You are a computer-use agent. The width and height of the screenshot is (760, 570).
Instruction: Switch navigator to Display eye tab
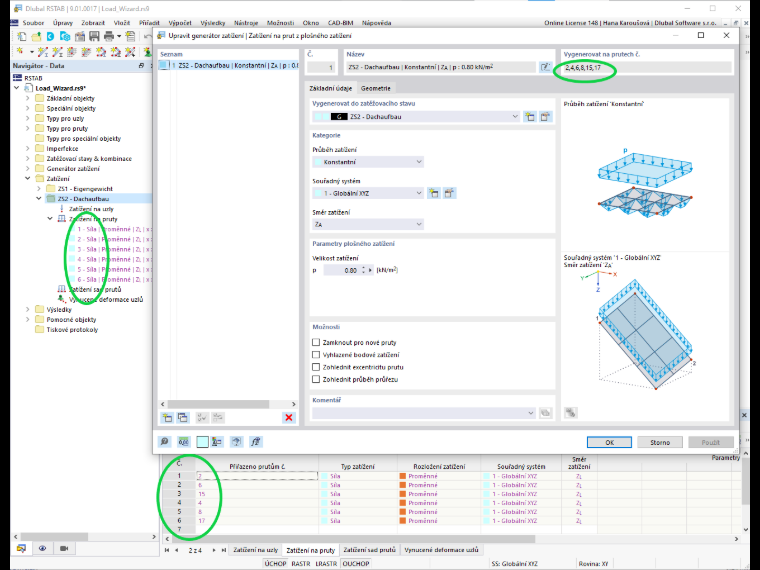click(x=43, y=548)
